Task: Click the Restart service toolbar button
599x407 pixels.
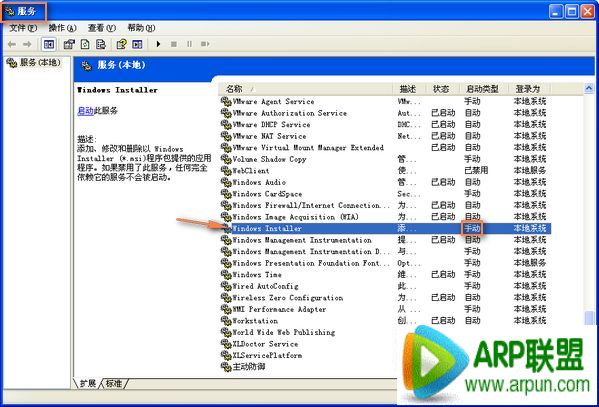Action: click(x=205, y=44)
